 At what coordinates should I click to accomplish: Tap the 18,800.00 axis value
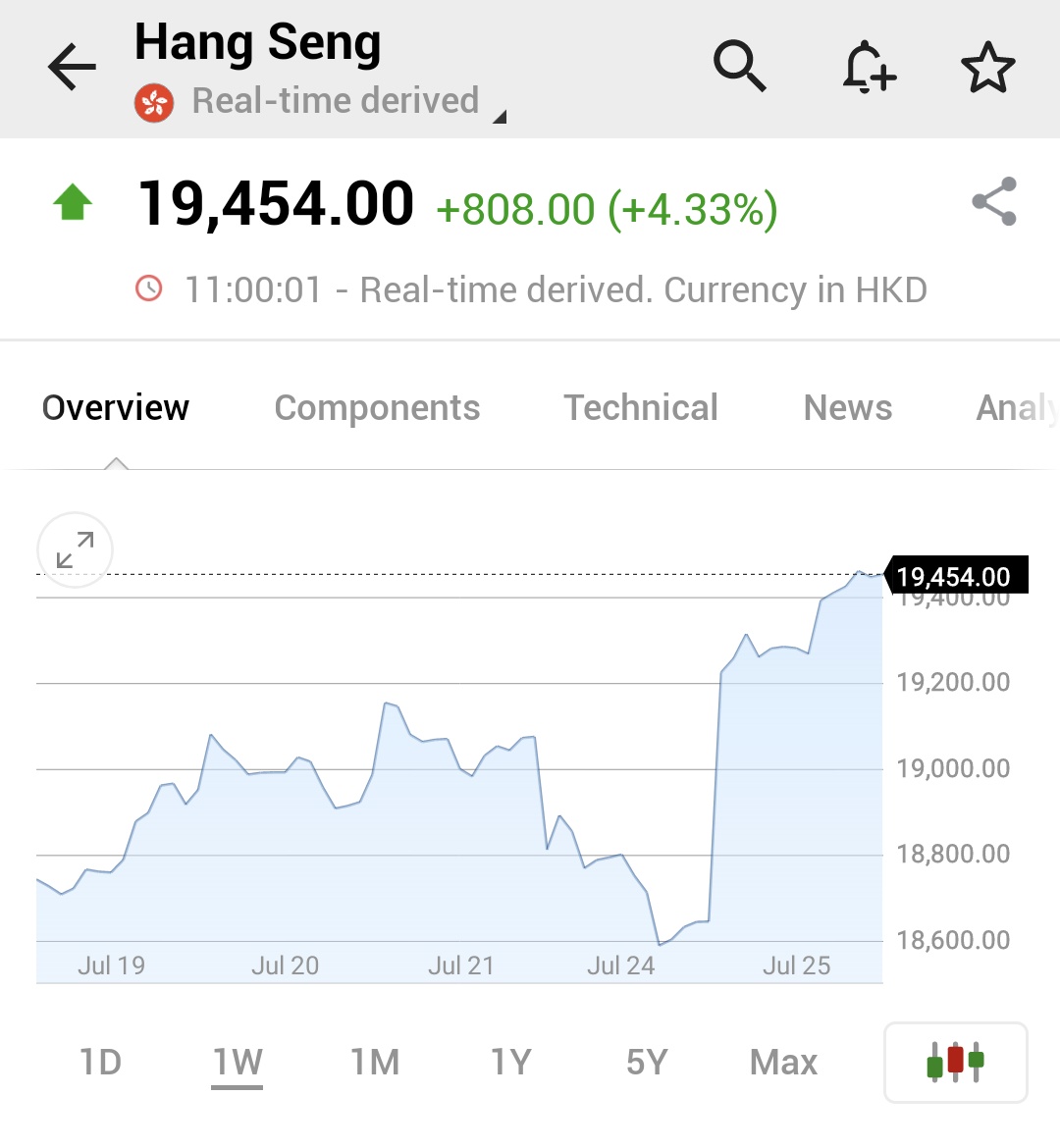tap(953, 854)
